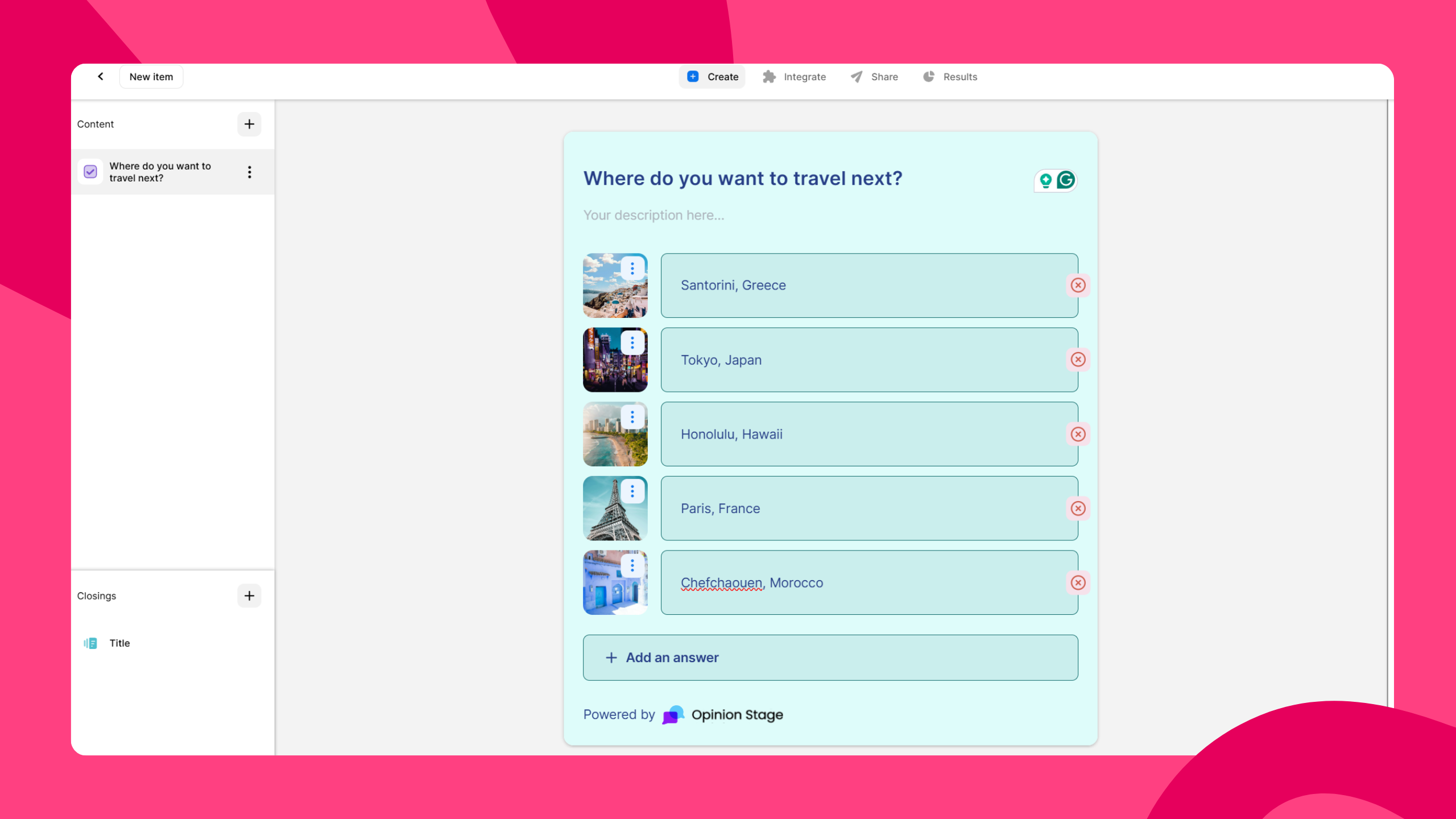Viewport: 1456px width, 819px height.
Task: Open image options menu on Paris thumbnail
Action: 632,491
